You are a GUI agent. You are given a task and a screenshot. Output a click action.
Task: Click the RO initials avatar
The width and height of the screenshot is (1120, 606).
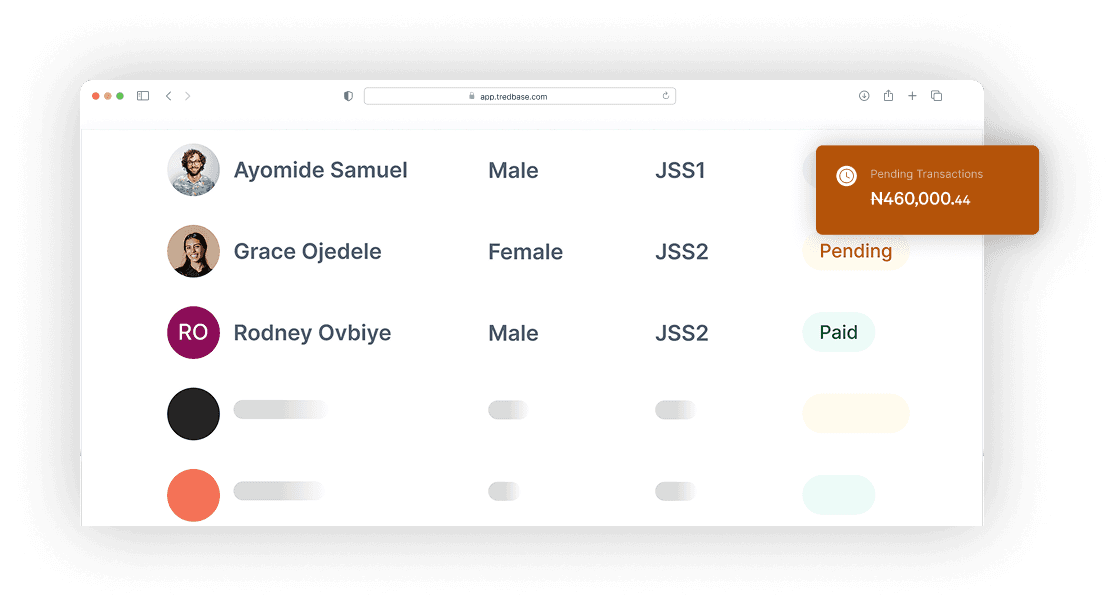(193, 332)
